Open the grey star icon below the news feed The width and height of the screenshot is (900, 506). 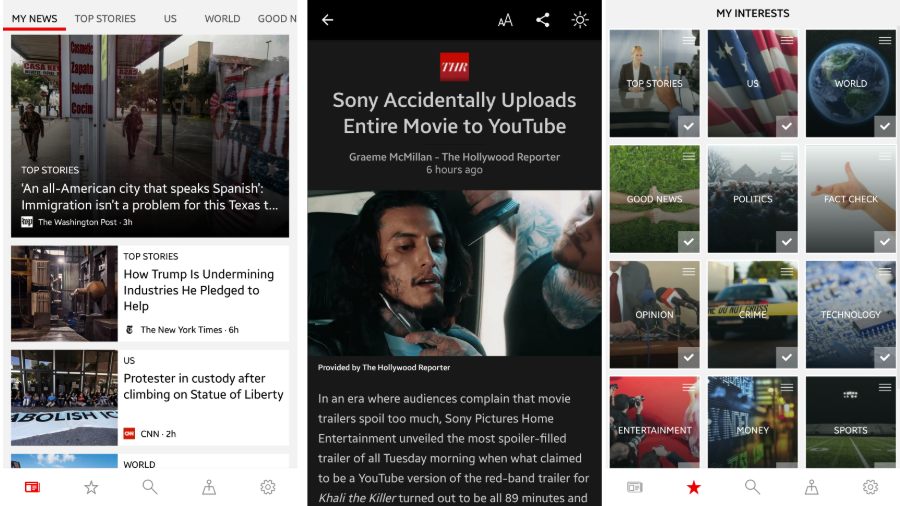point(91,487)
